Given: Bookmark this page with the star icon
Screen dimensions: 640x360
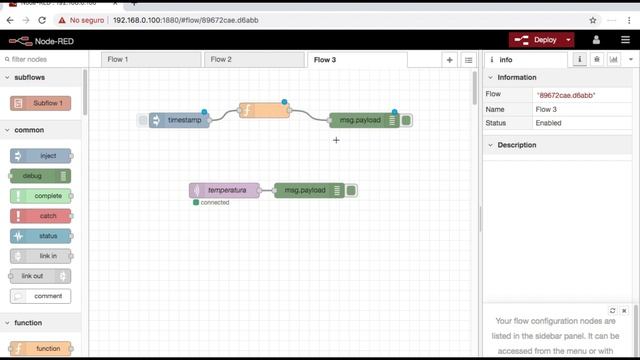Looking at the screenshot, I should click(x=593, y=20).
